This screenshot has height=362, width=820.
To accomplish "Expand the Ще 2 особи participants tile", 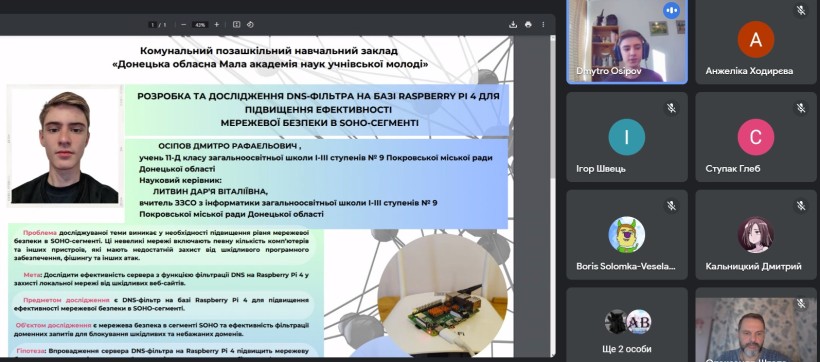I will click(x=627, y=324).
